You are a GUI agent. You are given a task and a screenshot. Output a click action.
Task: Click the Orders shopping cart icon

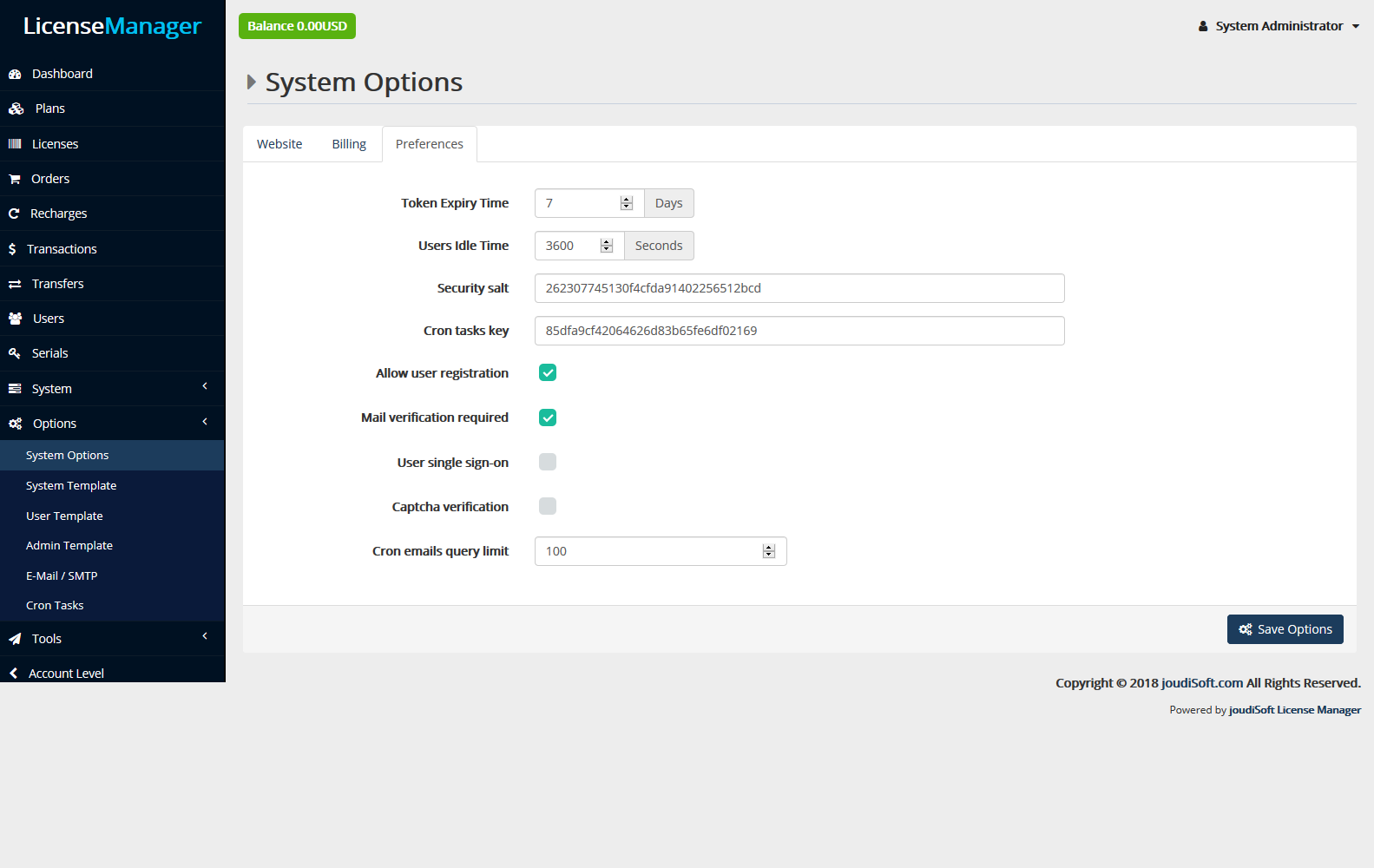pos(15,179)
